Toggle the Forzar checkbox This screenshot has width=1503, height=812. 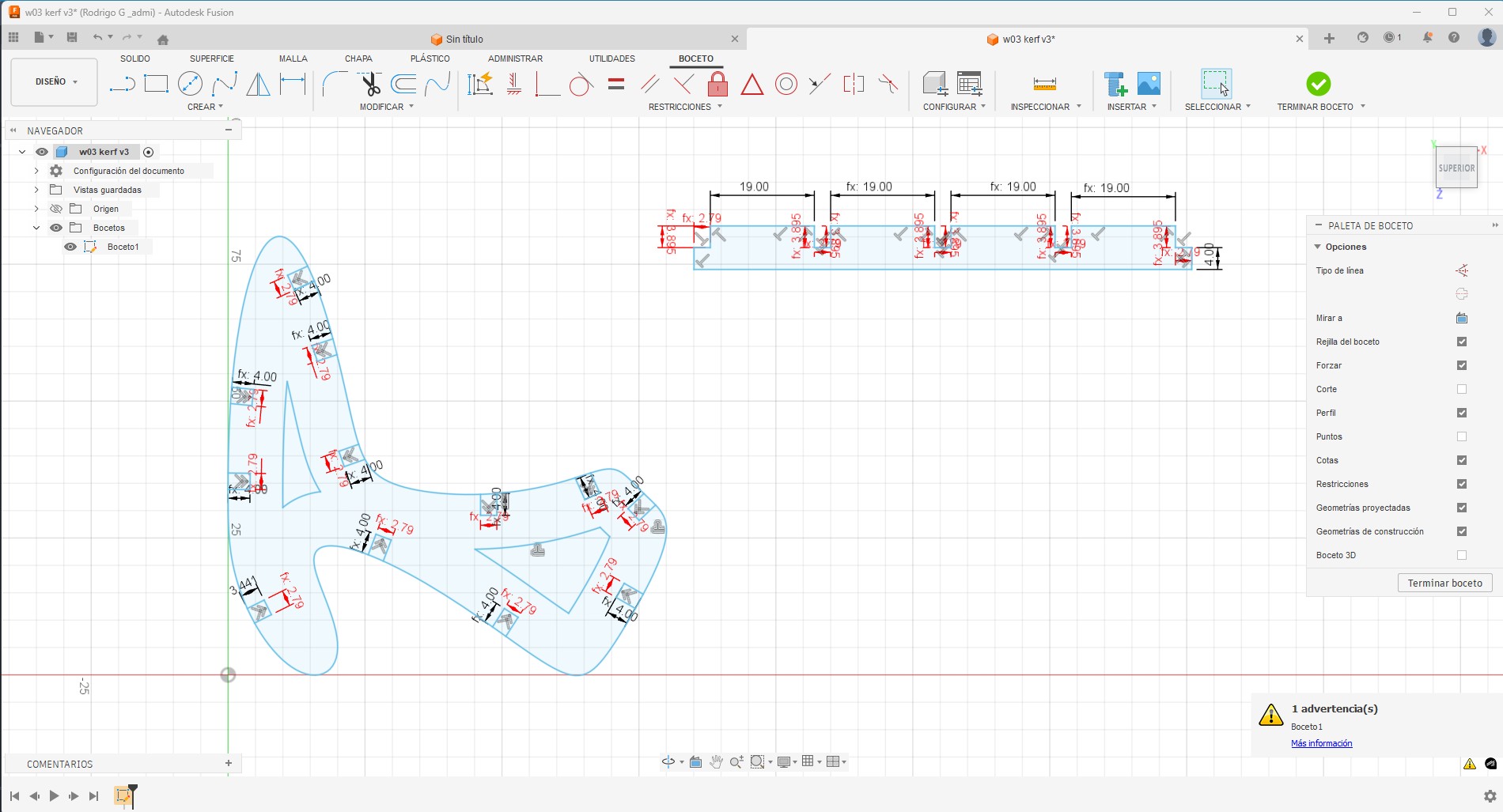pos(1462,365)
